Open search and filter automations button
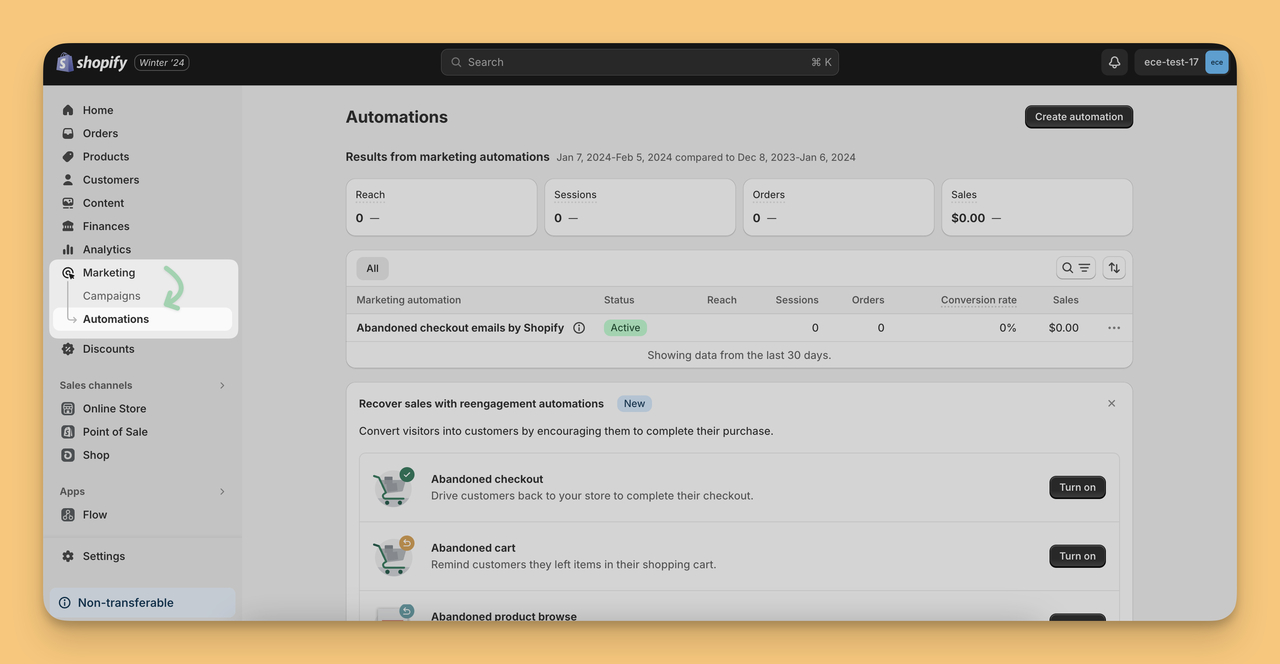This screenshot has height=664, width=1280. 1076,268
